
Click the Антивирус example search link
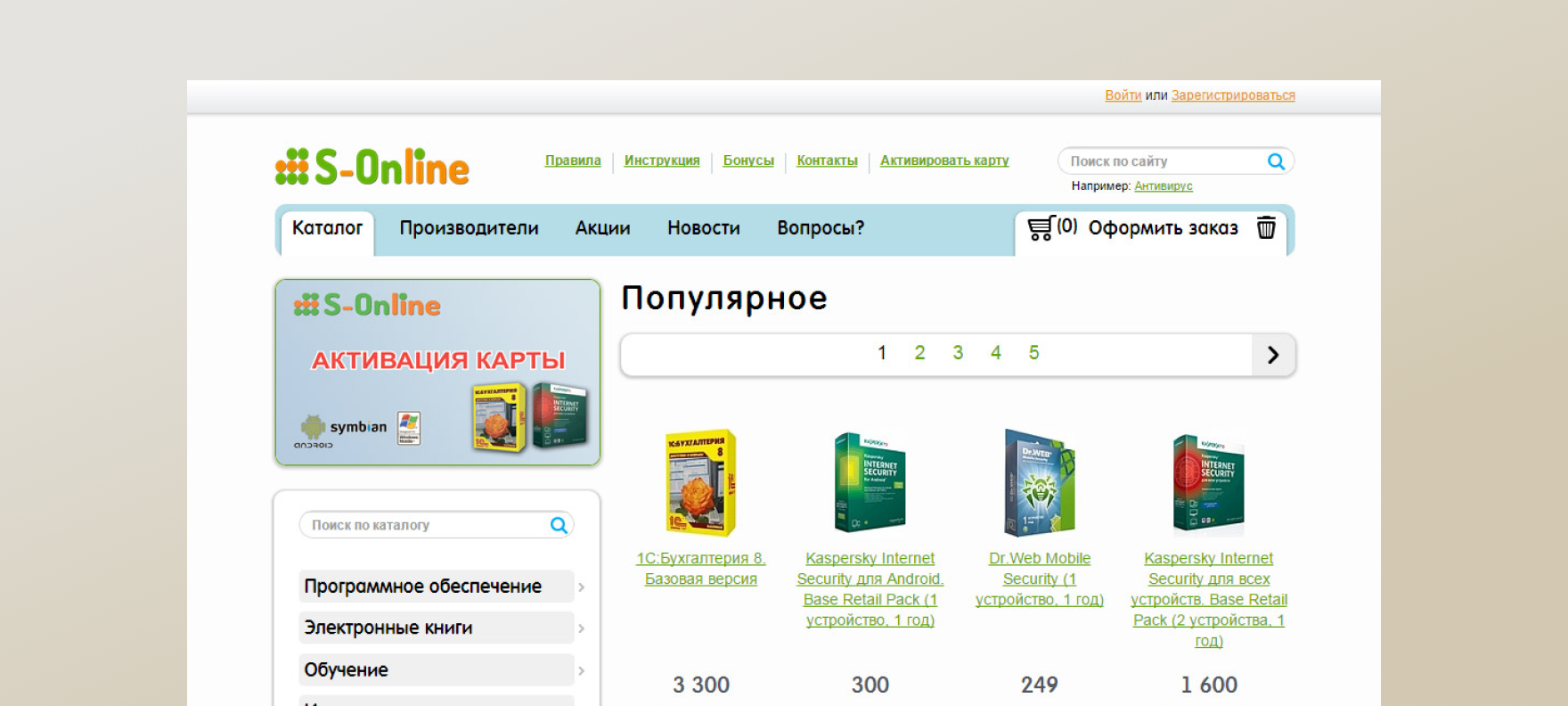click(1164, 186)
